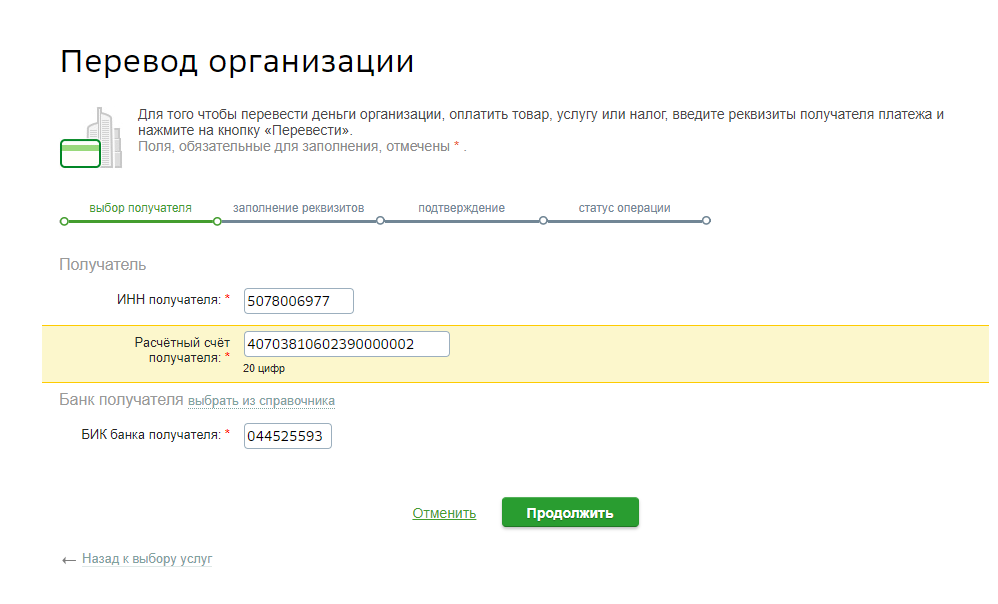Click the 'ИНН получателя' input field
The image size is (998, 604).
299,301
